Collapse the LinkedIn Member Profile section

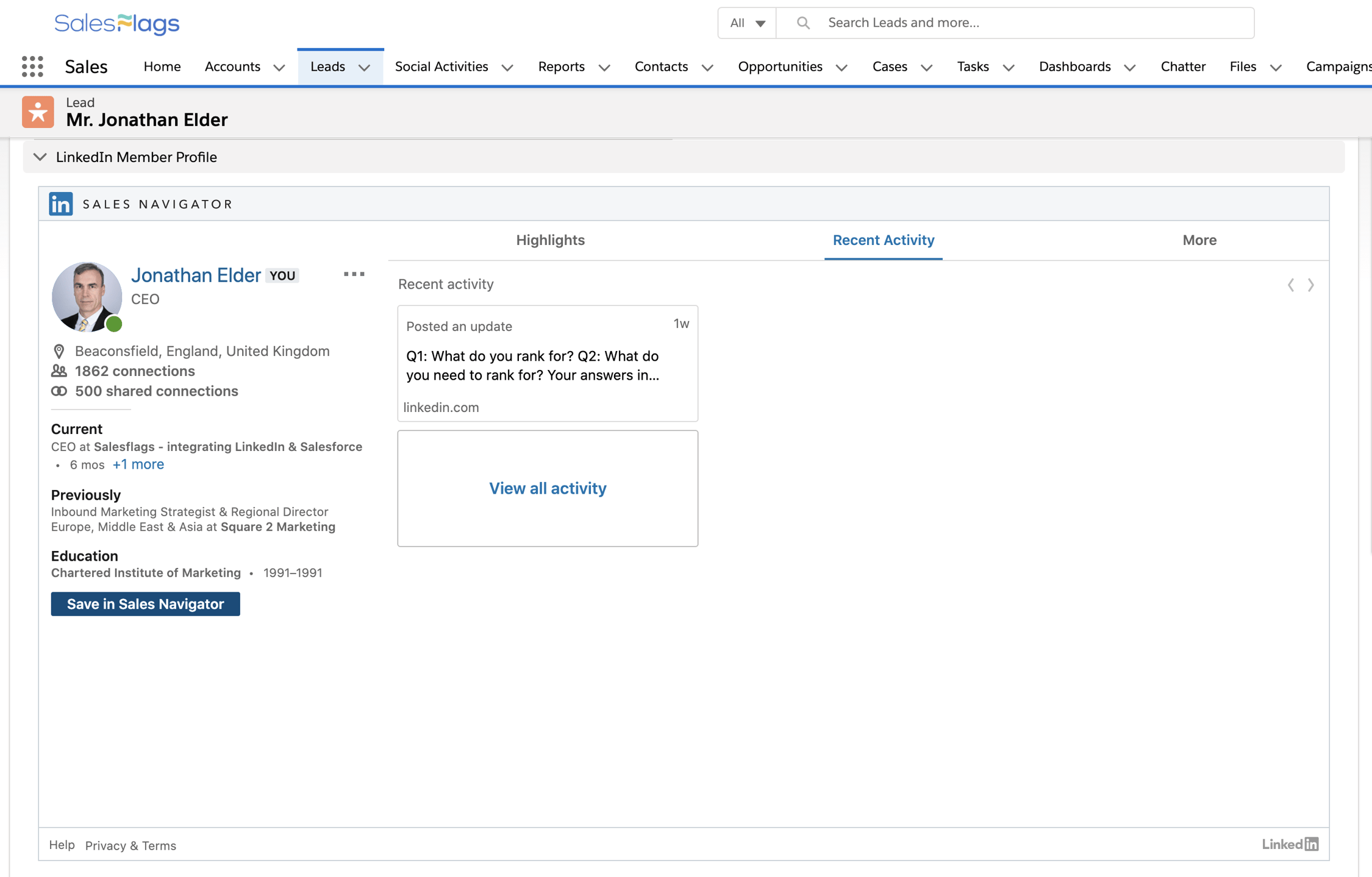coord(40,157)
